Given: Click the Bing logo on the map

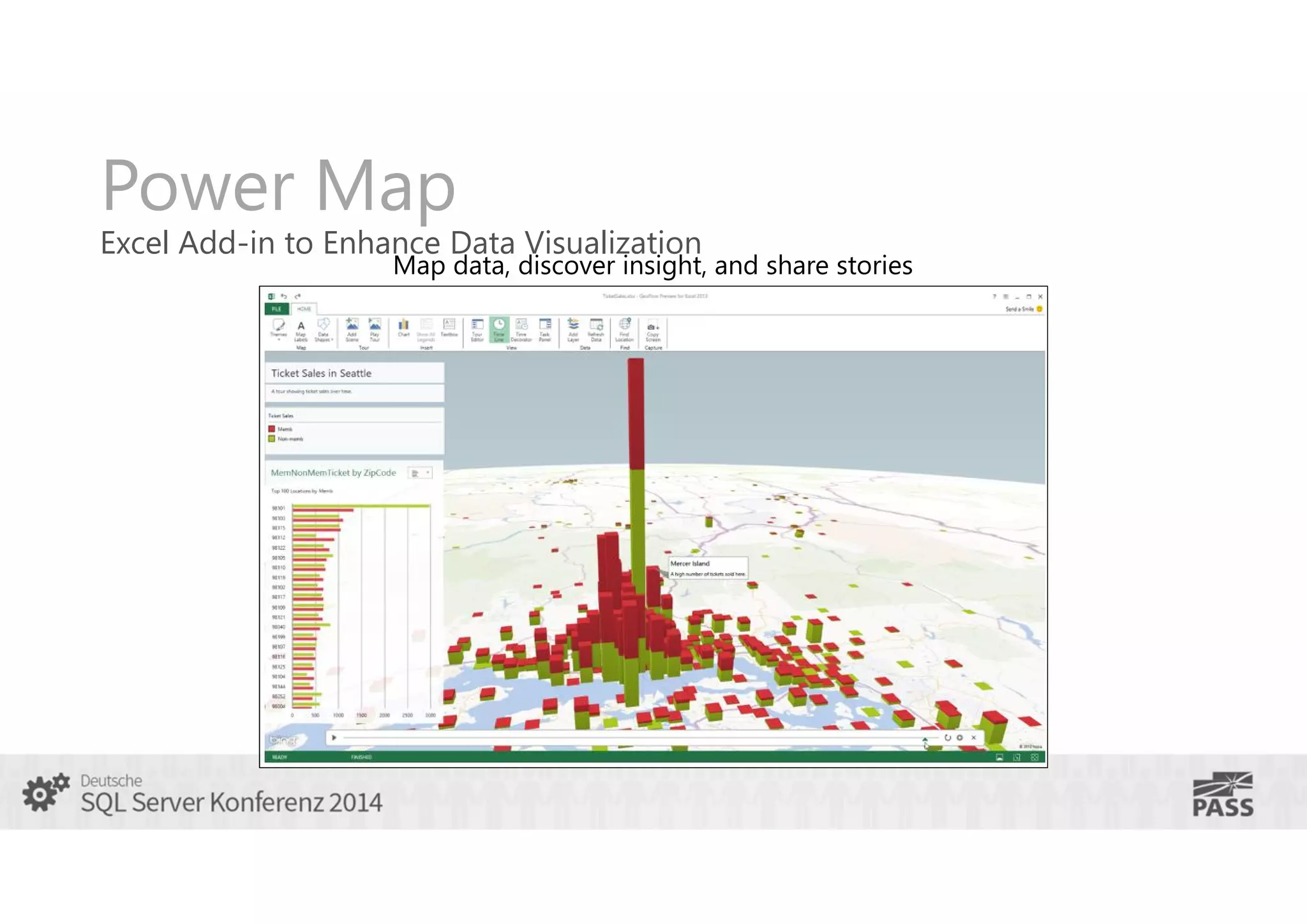Looking at the screenshot, I should coord(283,740).
